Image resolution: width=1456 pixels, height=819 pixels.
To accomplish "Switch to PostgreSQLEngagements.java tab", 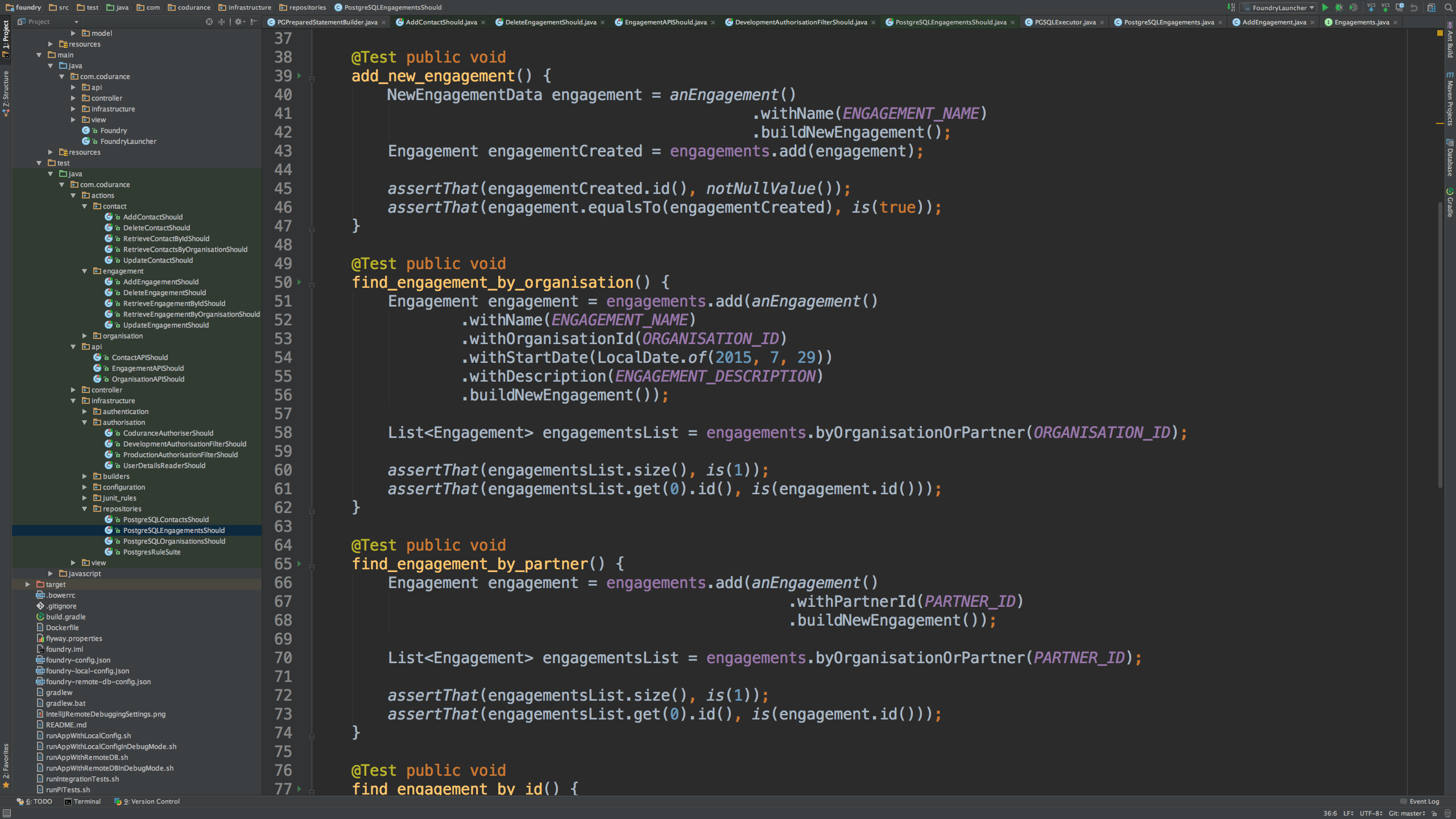I will pos(1168,22).
